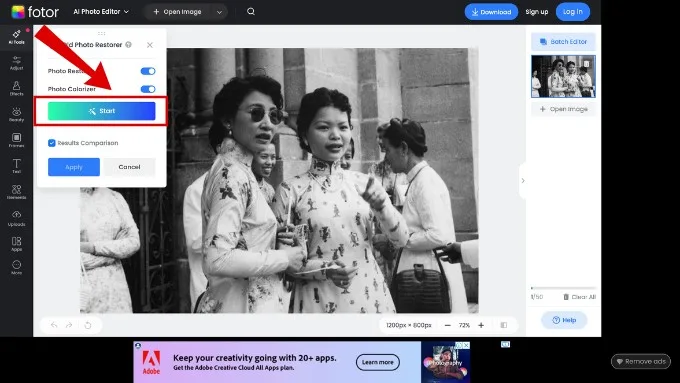The height and width of the screenshot is (383, 680).
Task: Click the Sign up link
Action: (536, 12)
